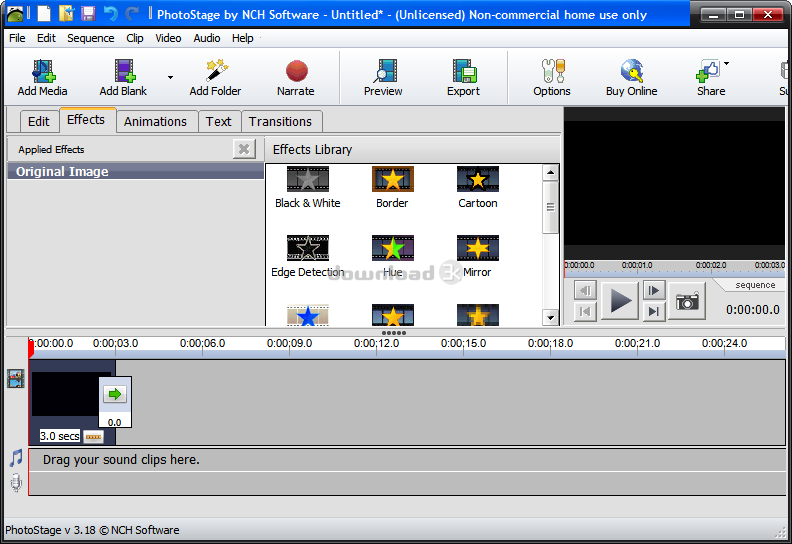Open the Add Blank dropdown arrow
The height and width of the screenshot is (544, 792).
pyautogui.click(x=170, y=77)
